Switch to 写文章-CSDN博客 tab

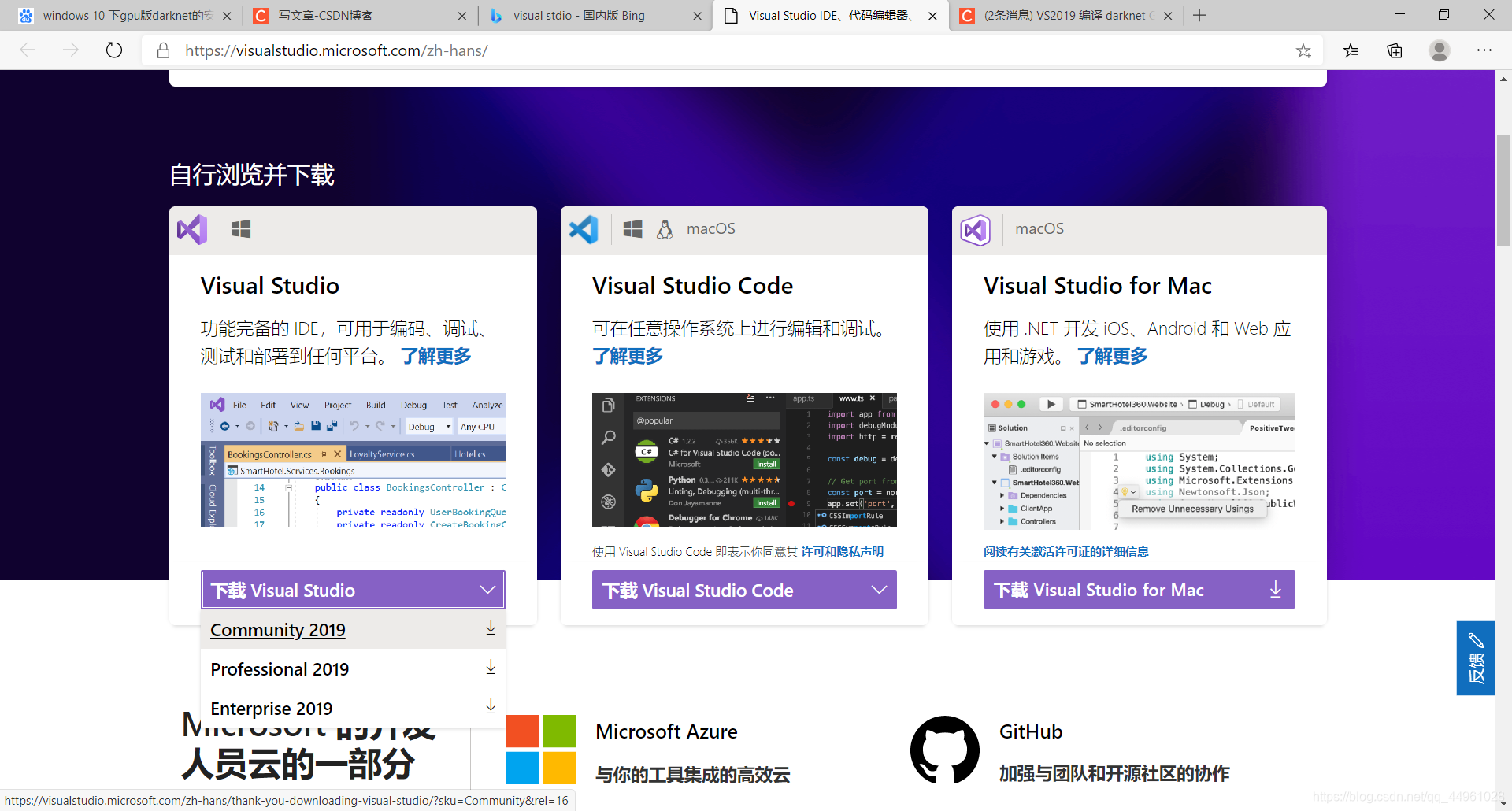coord(360,16)
